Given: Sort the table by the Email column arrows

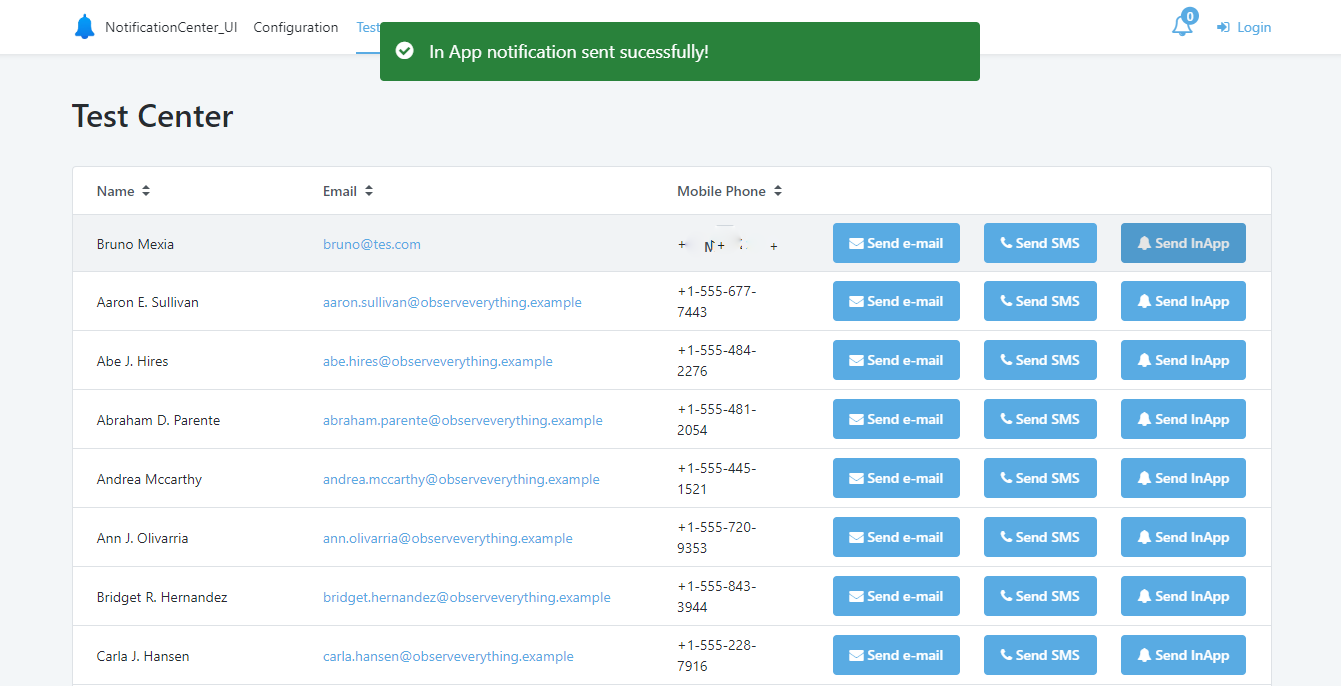Looking at the screenshot, I should [369, 190].
